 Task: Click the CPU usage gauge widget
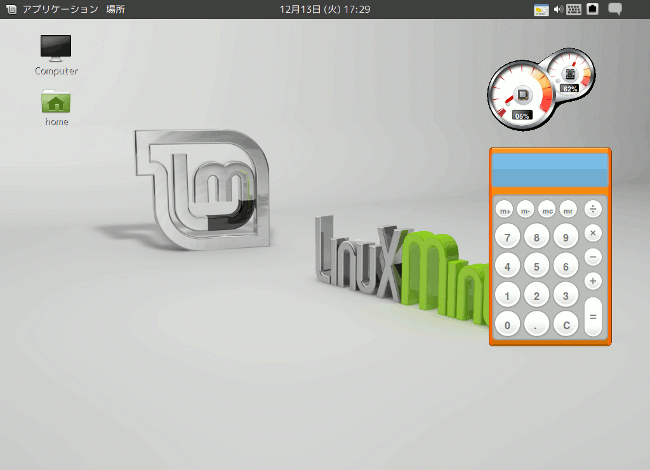520,95
